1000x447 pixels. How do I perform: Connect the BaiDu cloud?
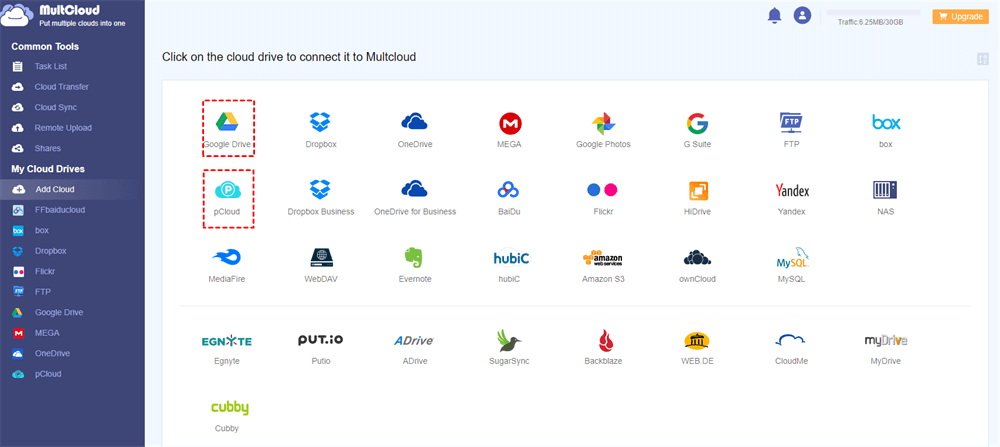[509, 198]
